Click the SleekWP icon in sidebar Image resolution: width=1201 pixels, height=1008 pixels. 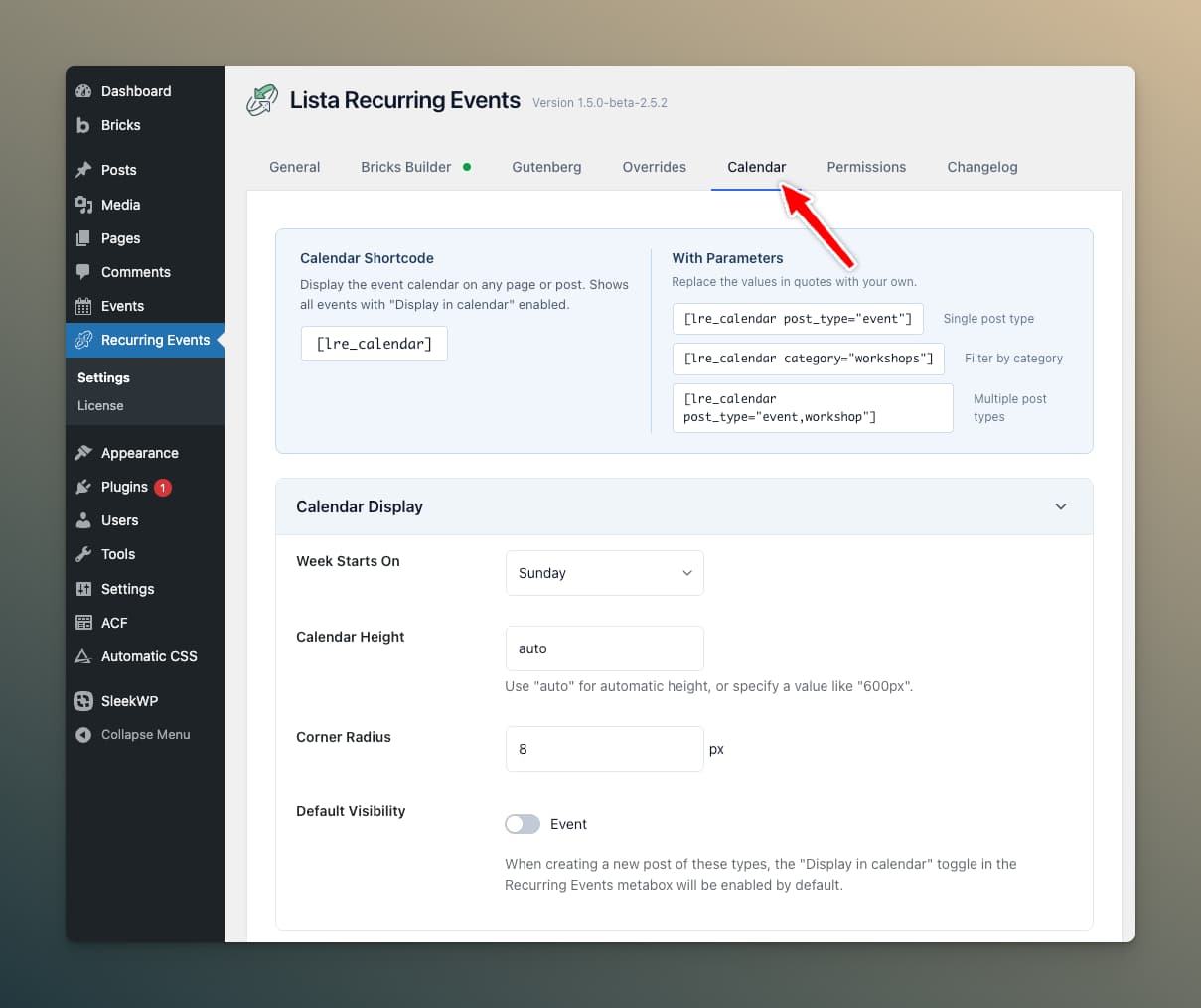[x=83, y=701]
